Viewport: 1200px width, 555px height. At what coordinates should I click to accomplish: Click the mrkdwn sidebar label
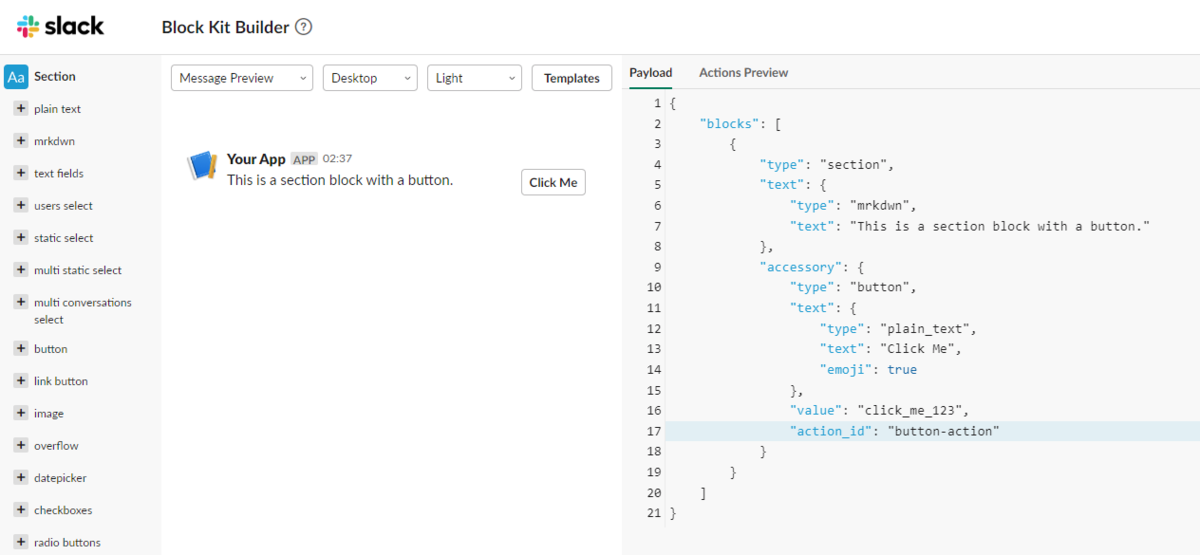[54, 141]
